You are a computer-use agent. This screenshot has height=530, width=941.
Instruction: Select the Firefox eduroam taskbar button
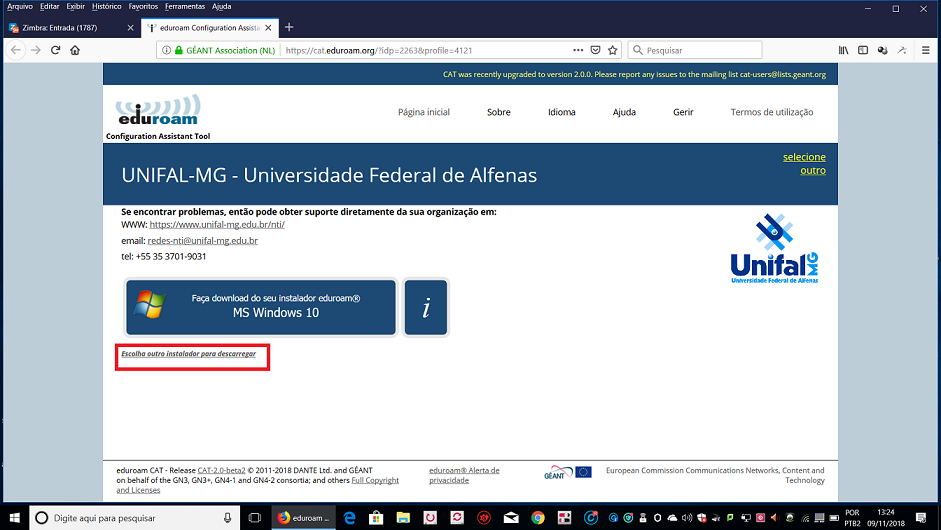point(302,517)
